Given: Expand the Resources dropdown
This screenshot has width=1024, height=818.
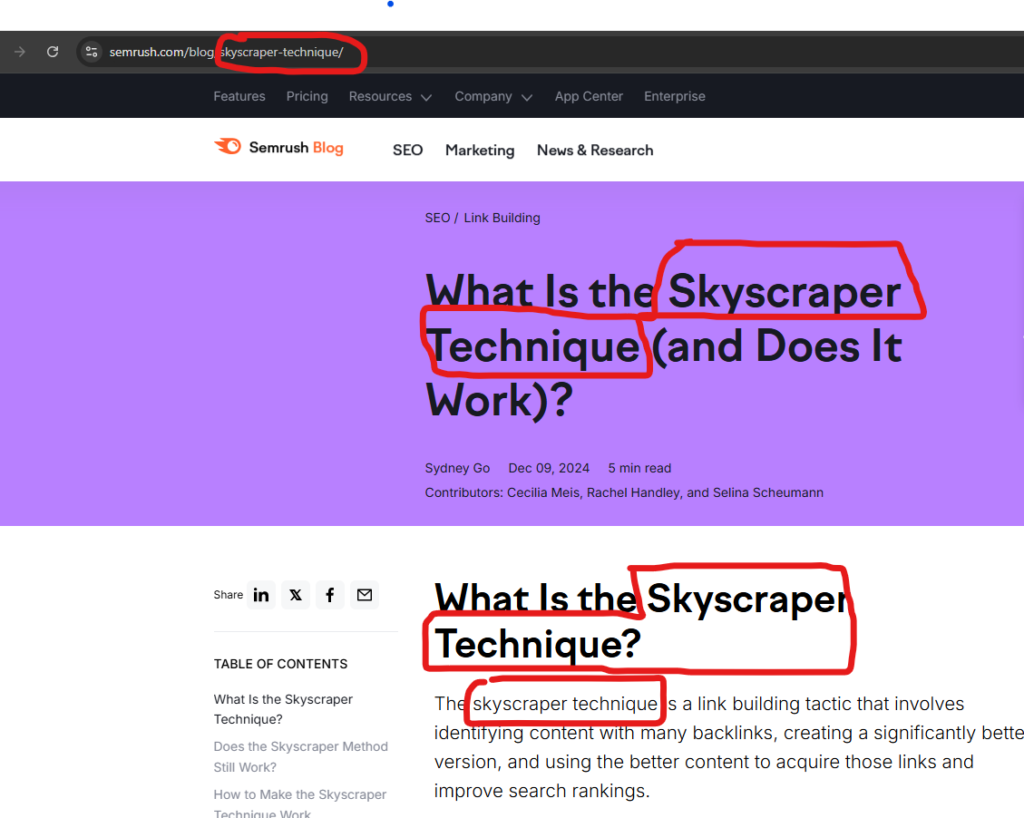Looking at the screenshot, I should [x=390, y=96].
